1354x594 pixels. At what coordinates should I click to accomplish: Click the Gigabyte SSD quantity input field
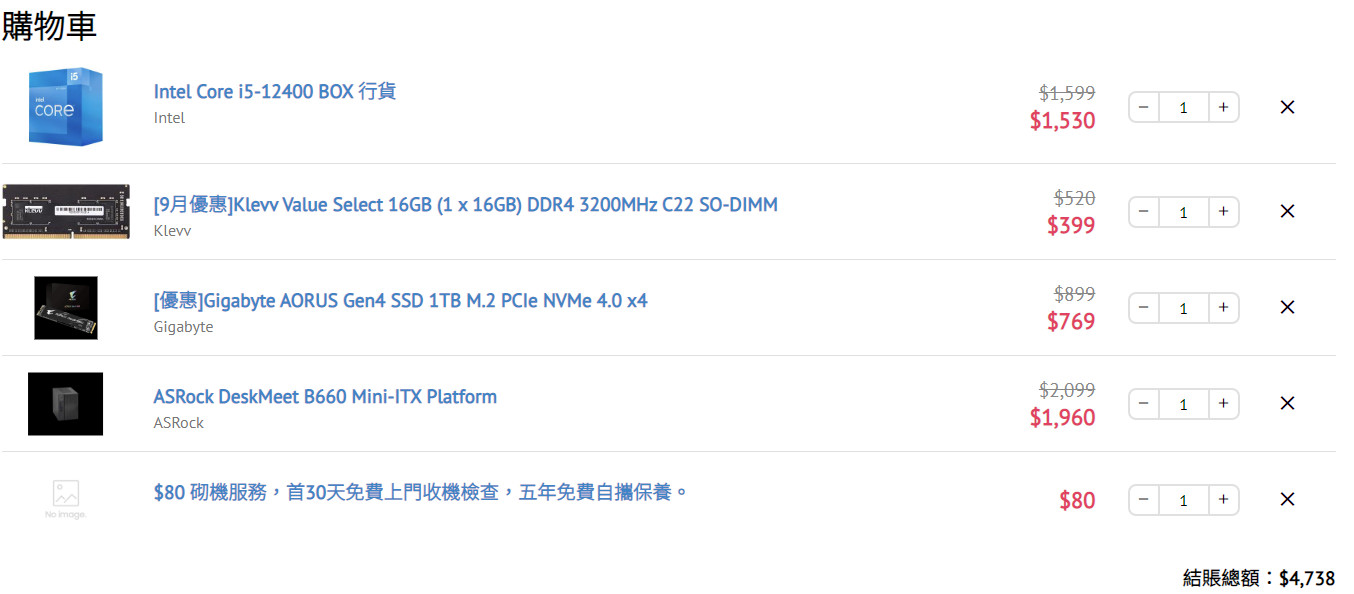coord(1184,307)
